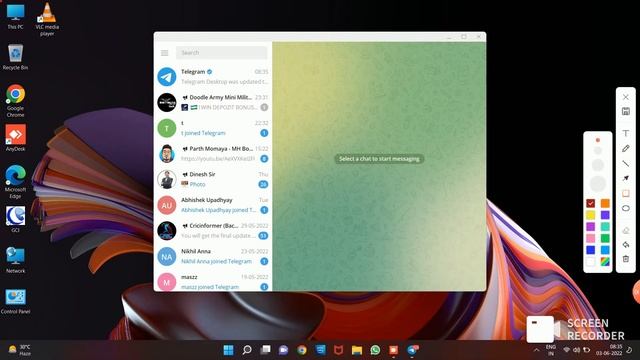Open the Telegram taskbar icon
Viewport: 640px width, 360px height.
[413, 350]
